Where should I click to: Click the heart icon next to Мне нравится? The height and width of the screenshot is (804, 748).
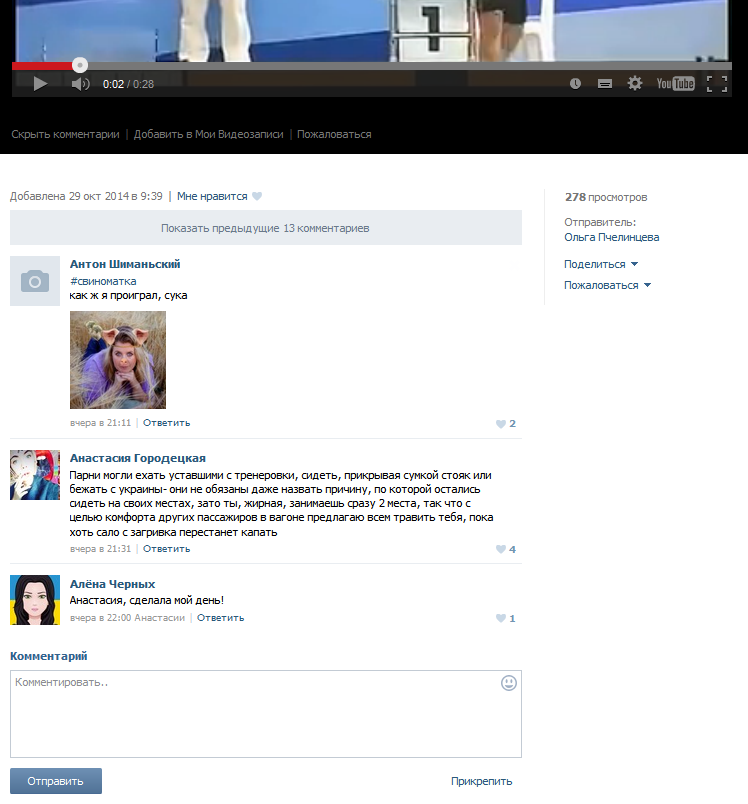pos(257,196)
